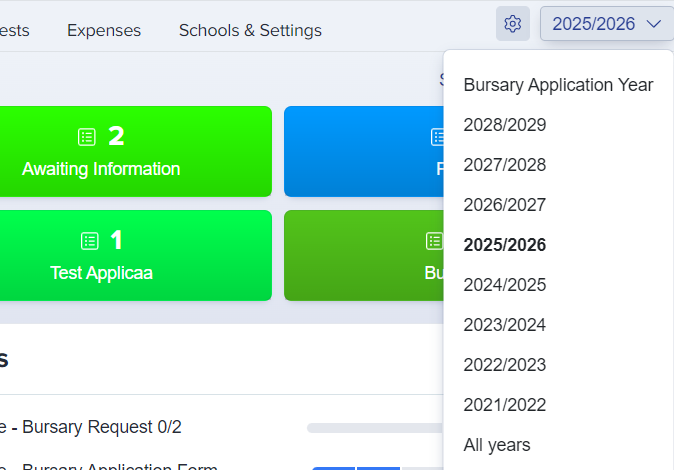Pick 2024/2025 in the dropdown list
The height and width of the screenshot is (470, 674).
click(504, 285)
